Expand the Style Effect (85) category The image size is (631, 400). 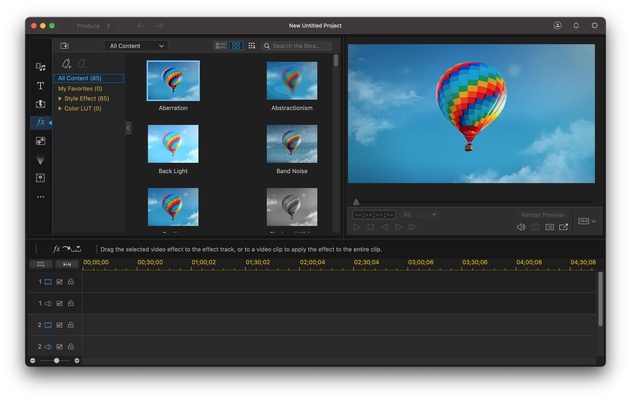click(60, 98)
